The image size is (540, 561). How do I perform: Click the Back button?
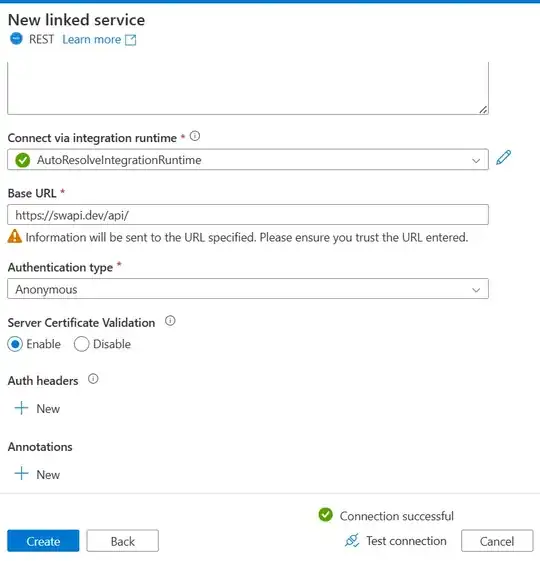click(122, 541)
